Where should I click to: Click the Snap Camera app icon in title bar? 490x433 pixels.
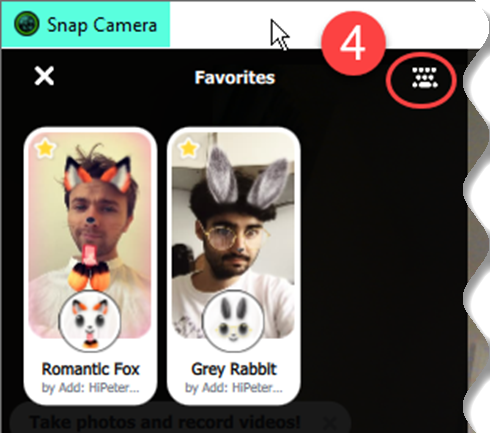point(27,24)
